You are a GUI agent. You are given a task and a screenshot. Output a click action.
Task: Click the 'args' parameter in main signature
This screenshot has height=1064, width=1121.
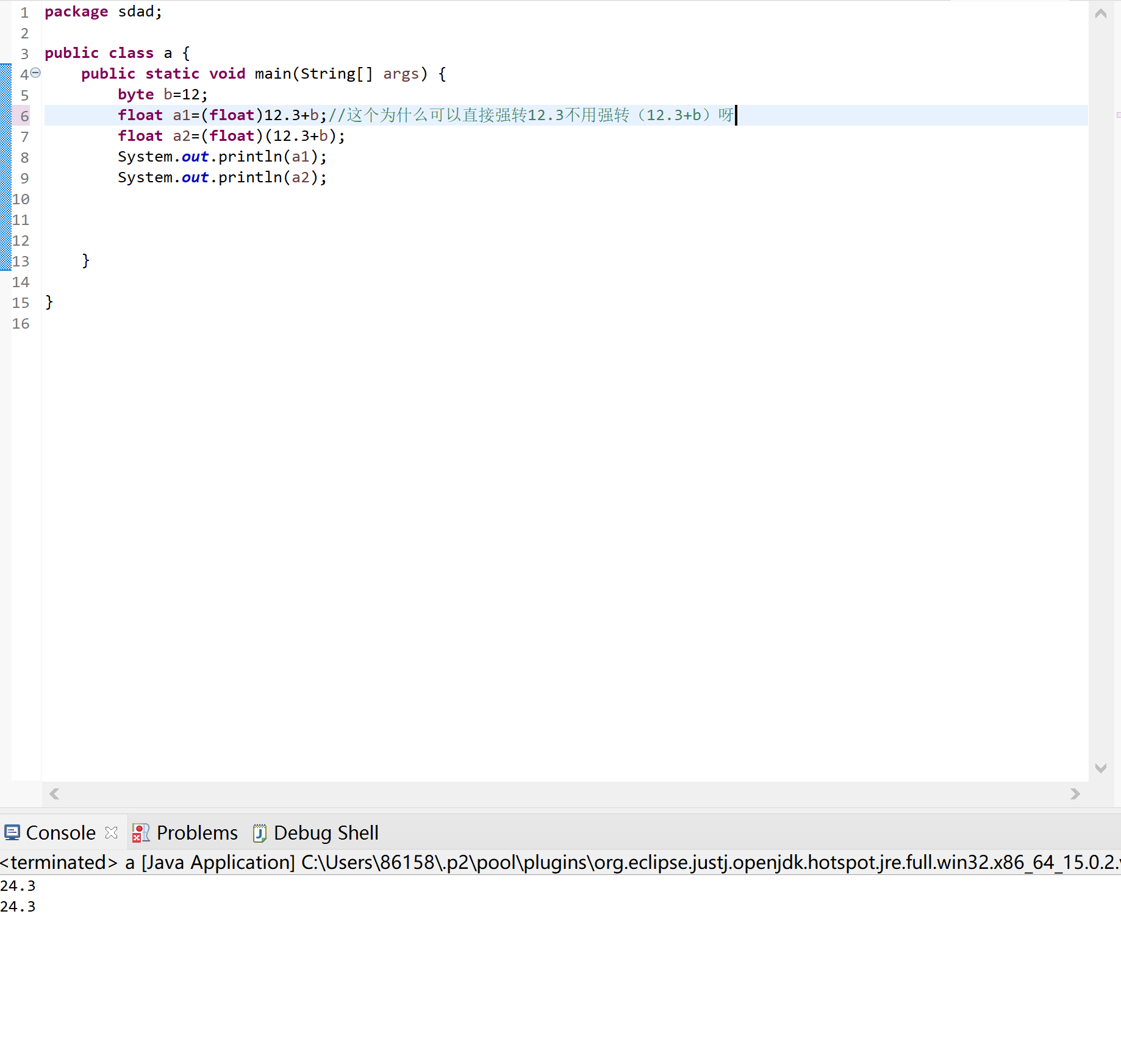(401, 74)
